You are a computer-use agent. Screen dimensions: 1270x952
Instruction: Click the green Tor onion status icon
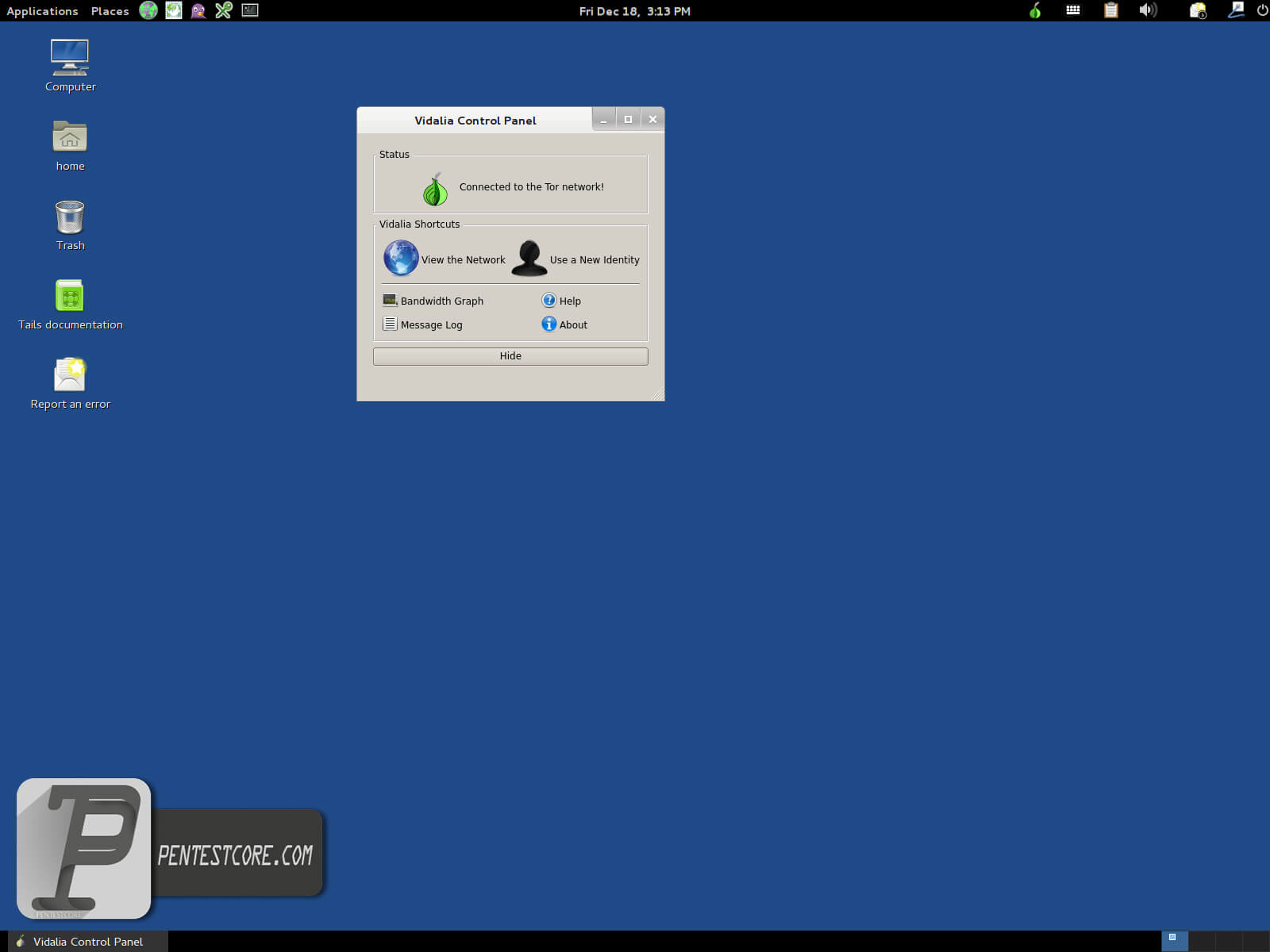tap(435, 189)
